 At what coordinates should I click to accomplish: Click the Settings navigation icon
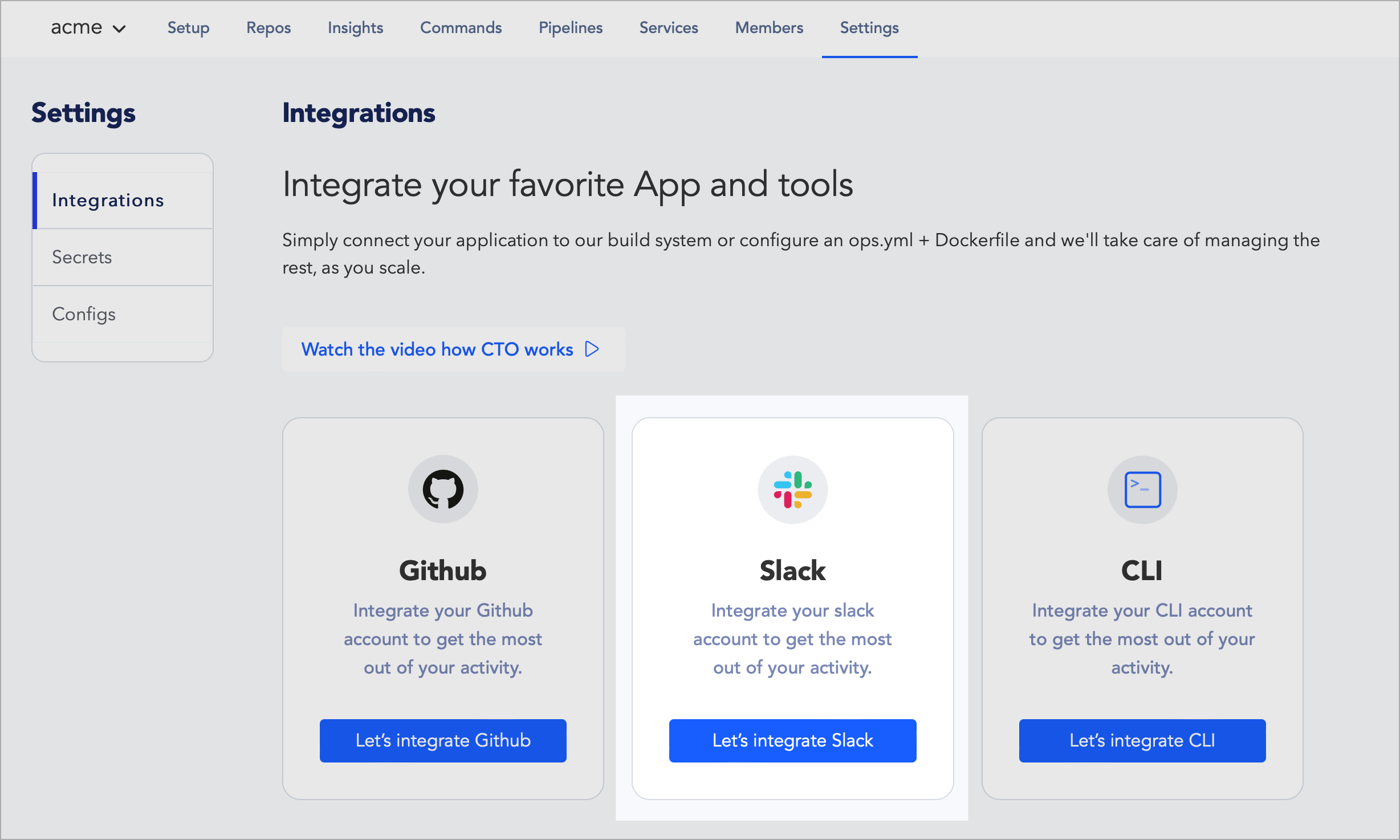point(868,28)
